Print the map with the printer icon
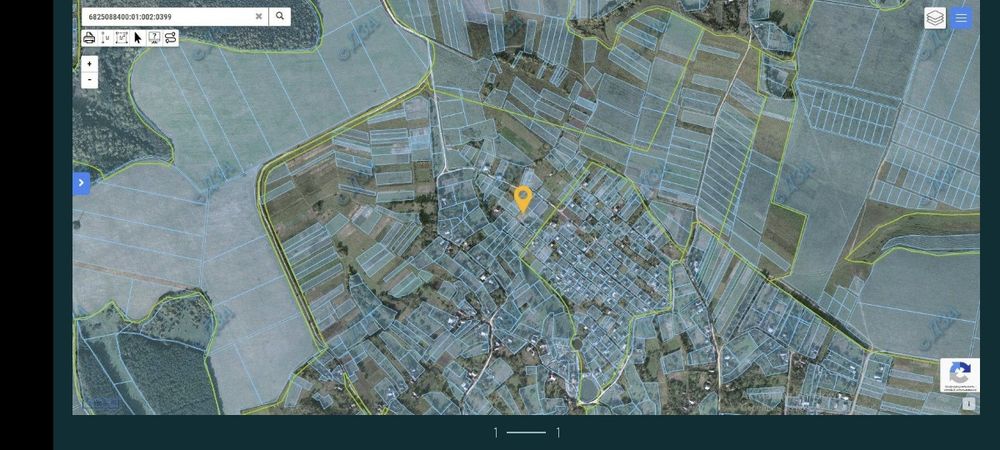Screen dimensions: 1000x450 coord(89,38)
